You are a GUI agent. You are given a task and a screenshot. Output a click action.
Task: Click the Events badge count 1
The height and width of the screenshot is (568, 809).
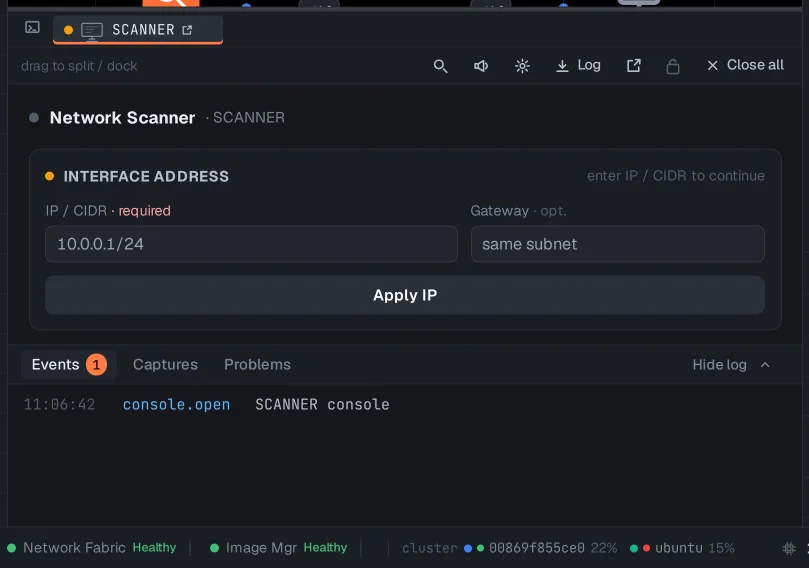pos(96,365)
